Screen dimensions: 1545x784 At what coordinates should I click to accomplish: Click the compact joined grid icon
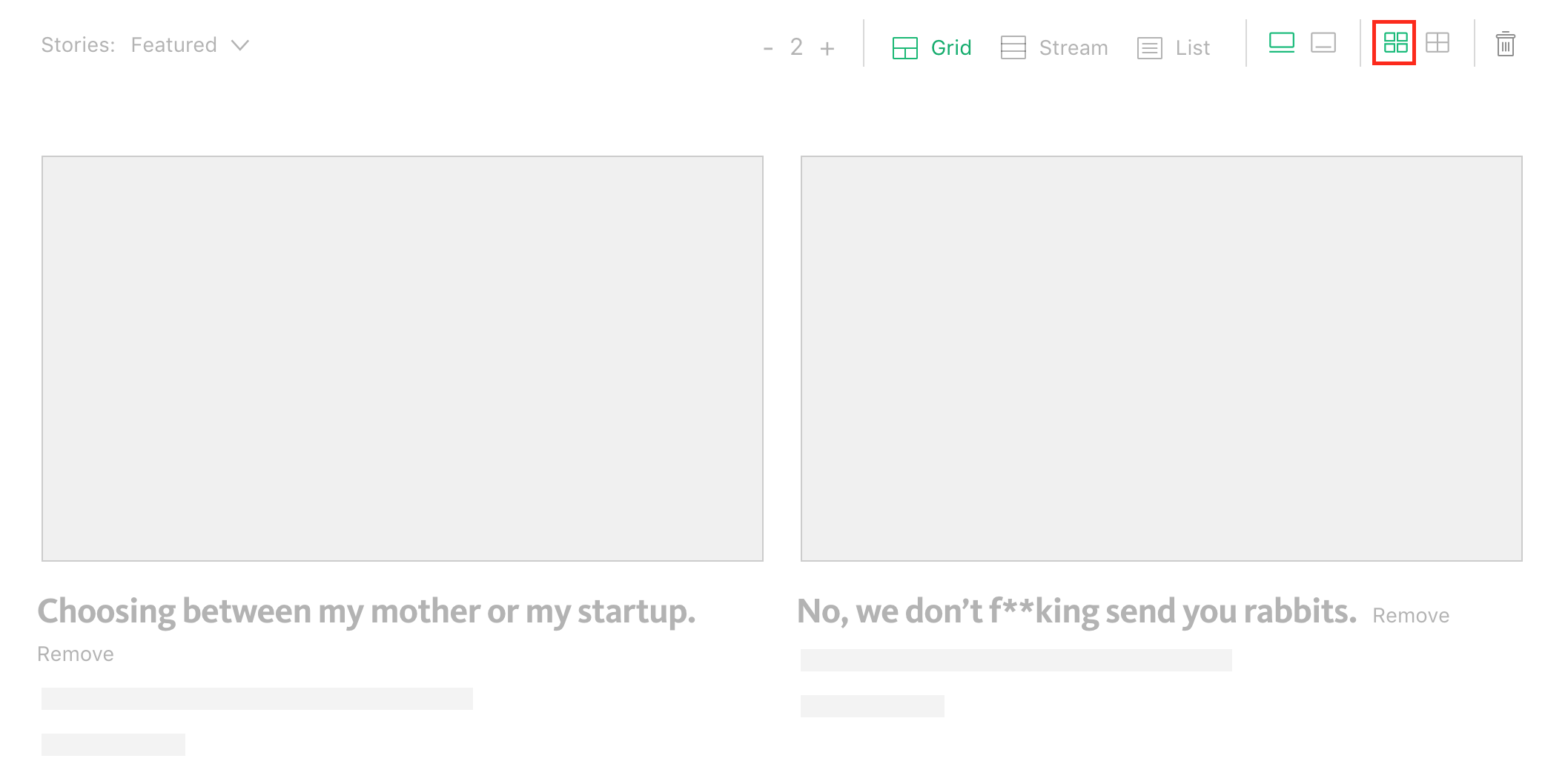click(1438, 43)
